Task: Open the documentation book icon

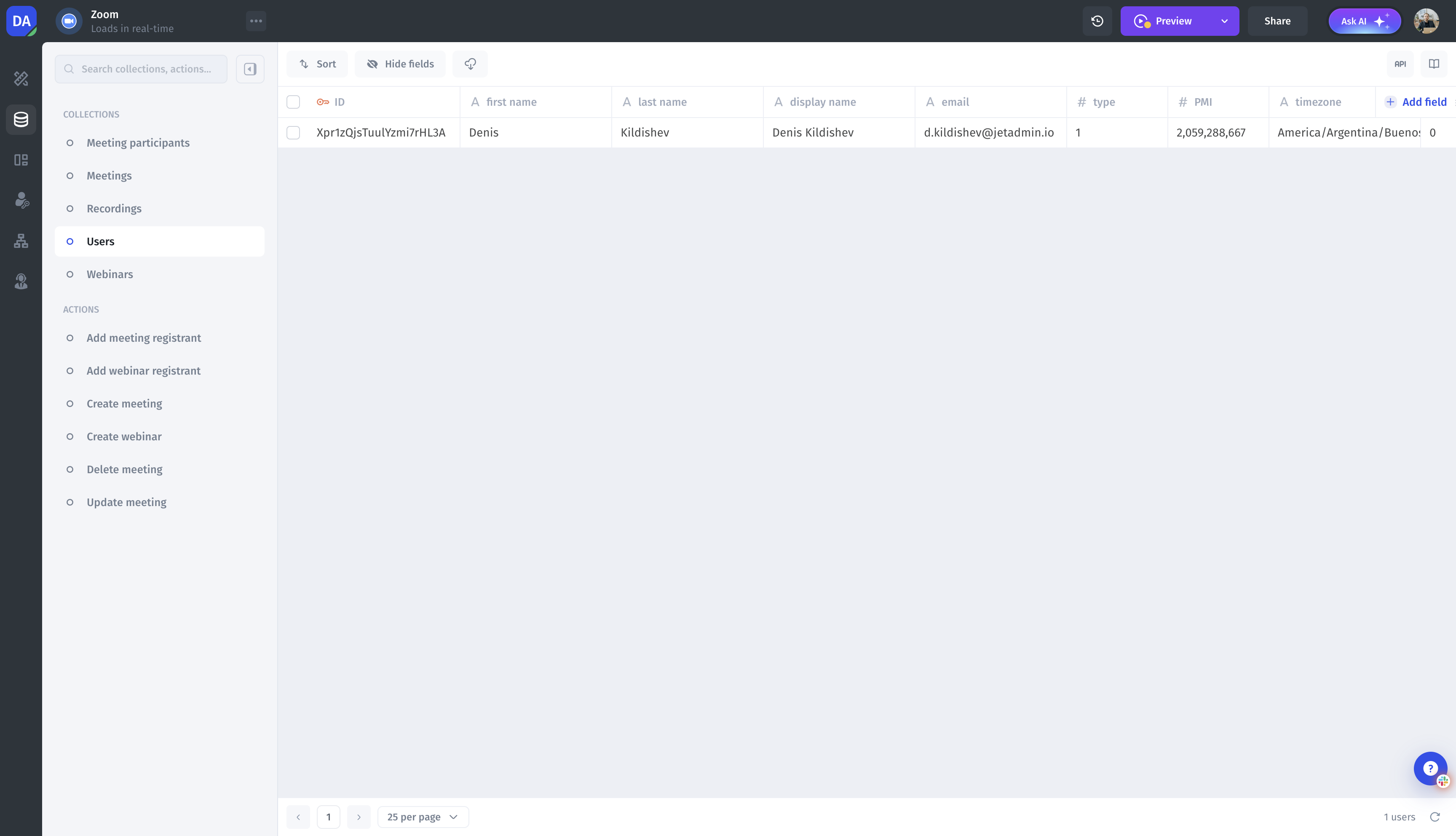Action: pos(1434,64)
